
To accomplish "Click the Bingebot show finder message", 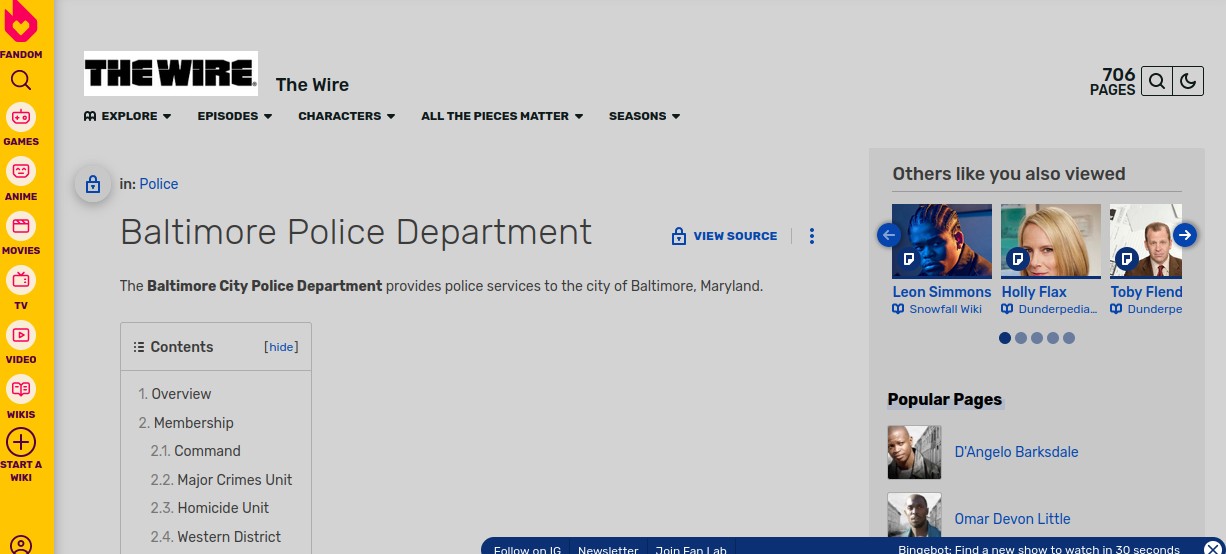I will [1039, 549].
